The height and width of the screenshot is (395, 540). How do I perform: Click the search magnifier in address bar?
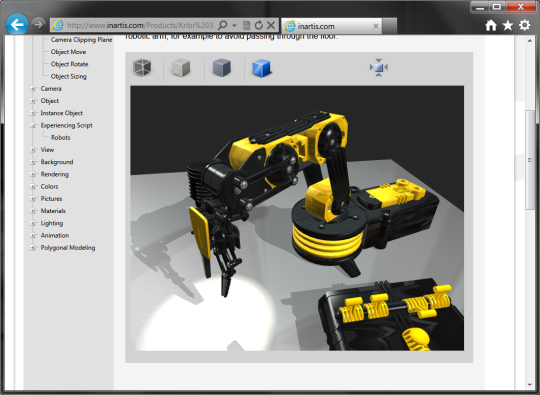point(223,25)
